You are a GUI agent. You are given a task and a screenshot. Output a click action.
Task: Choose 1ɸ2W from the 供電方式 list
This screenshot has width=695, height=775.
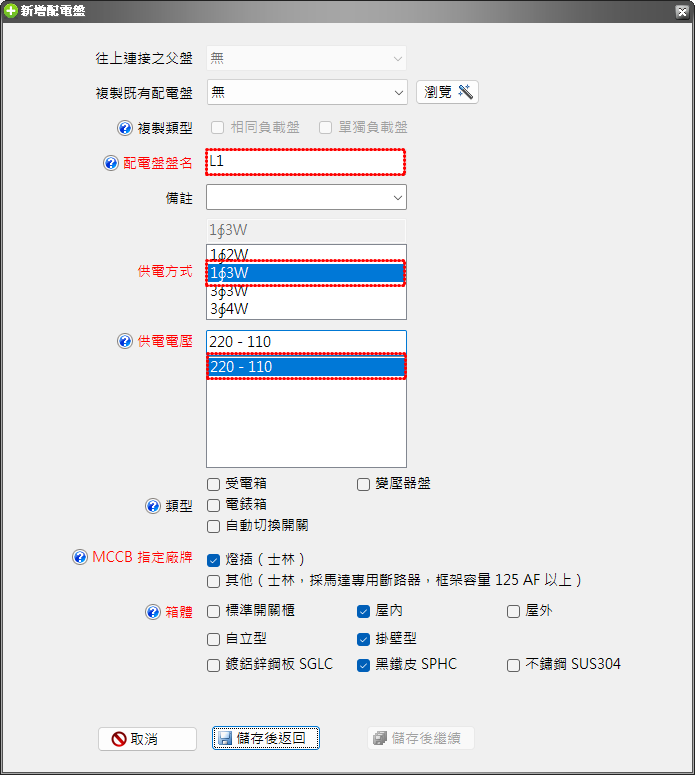pos(306,254)
